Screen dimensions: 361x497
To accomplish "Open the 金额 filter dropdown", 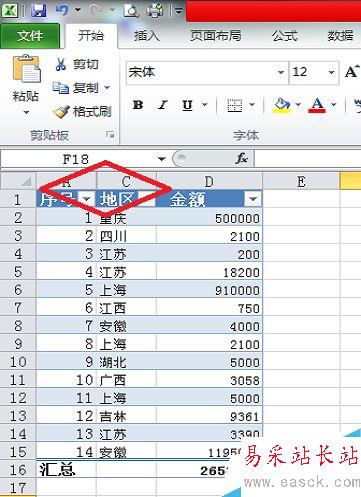I will (253, 199).
